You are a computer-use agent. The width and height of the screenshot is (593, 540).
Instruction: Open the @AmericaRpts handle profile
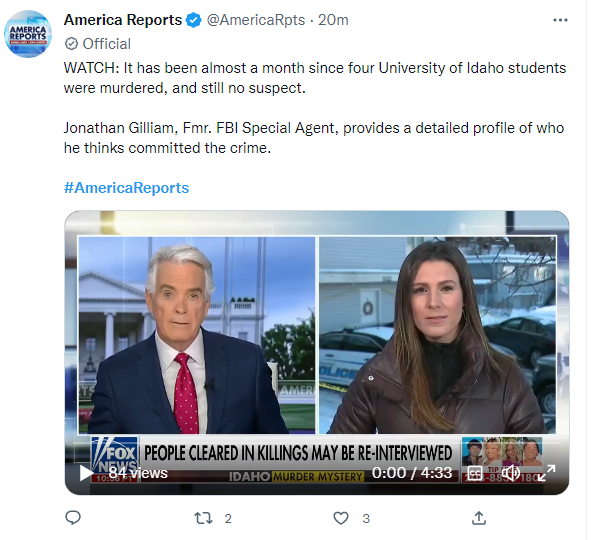[256, 20]
